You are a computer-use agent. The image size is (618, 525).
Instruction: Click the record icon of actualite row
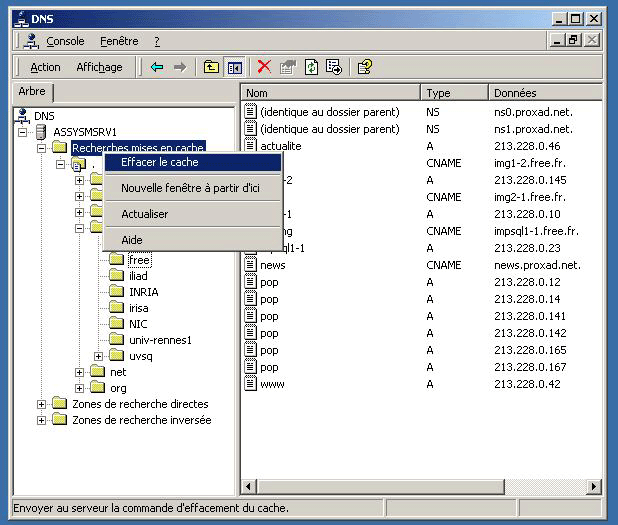250,145
